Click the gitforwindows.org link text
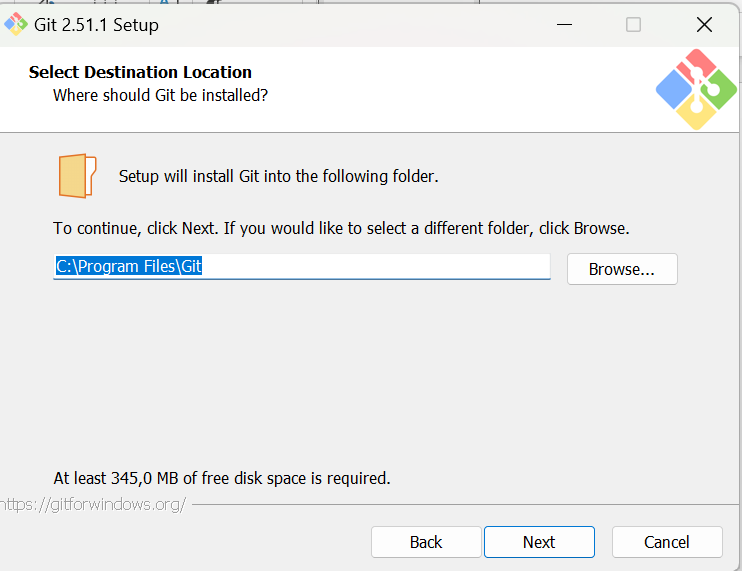 [93, 504]
